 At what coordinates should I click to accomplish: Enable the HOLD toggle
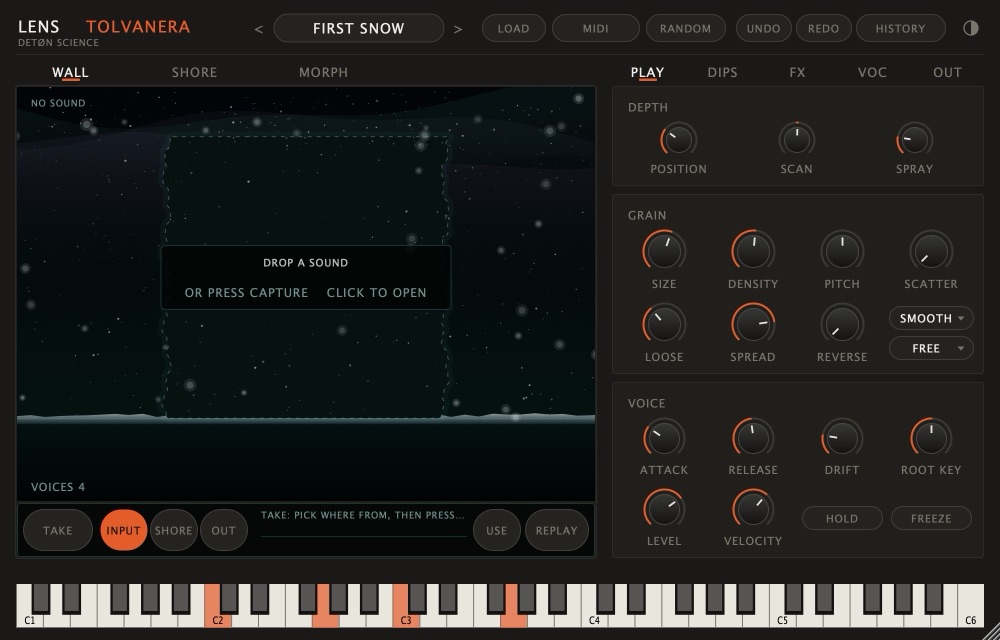pos(842,518)
